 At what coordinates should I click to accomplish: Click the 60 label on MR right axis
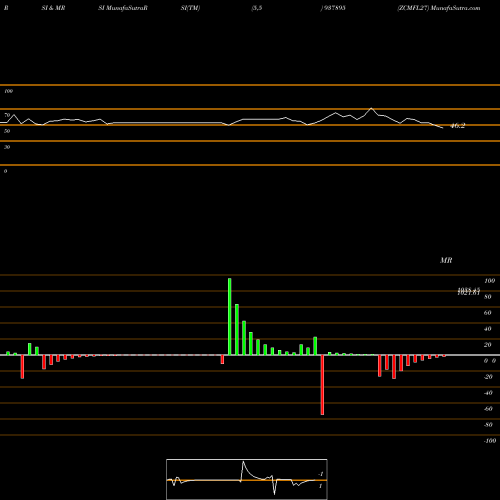(488, 313)
